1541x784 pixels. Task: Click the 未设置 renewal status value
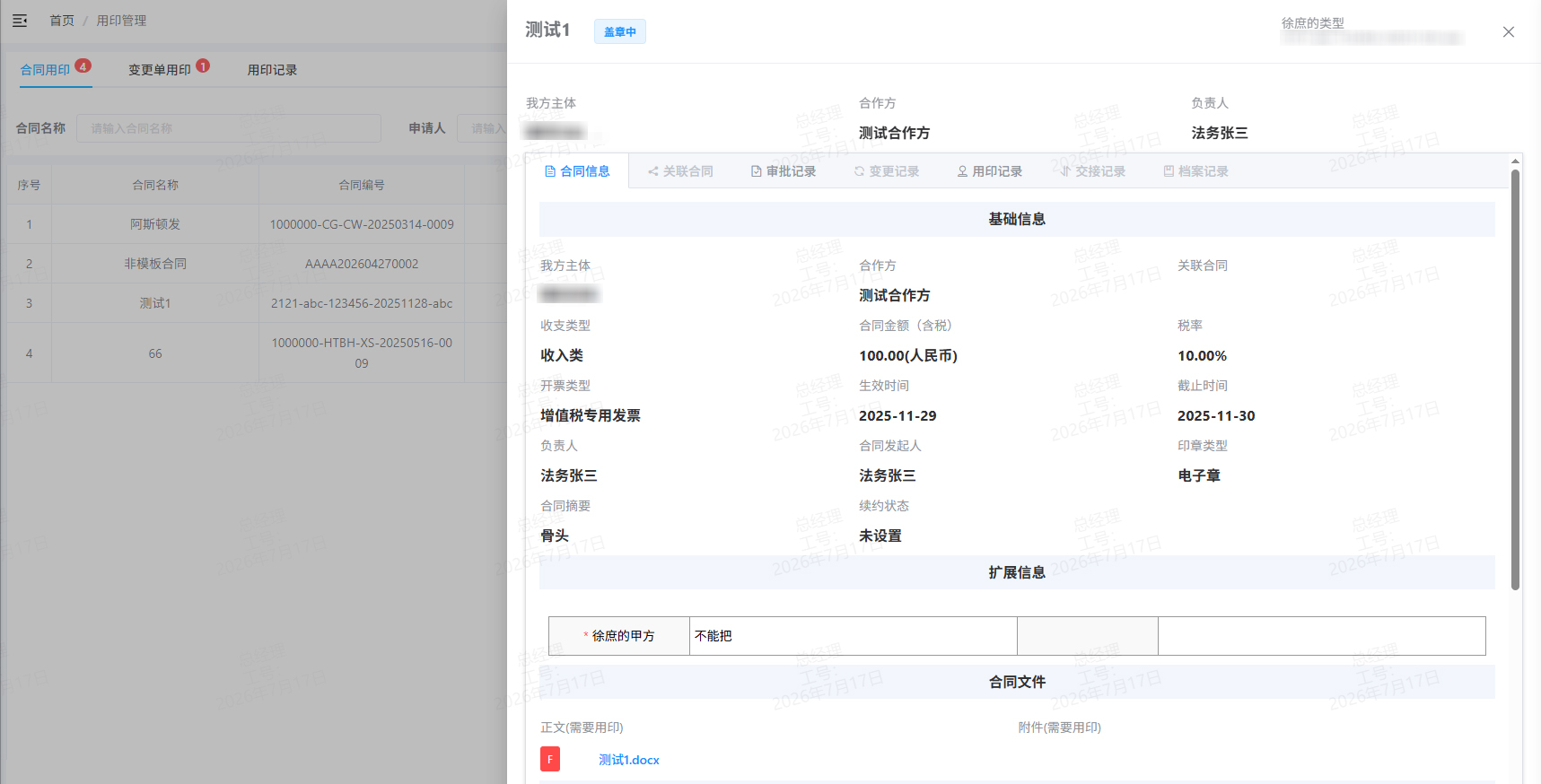click(880, 536)
